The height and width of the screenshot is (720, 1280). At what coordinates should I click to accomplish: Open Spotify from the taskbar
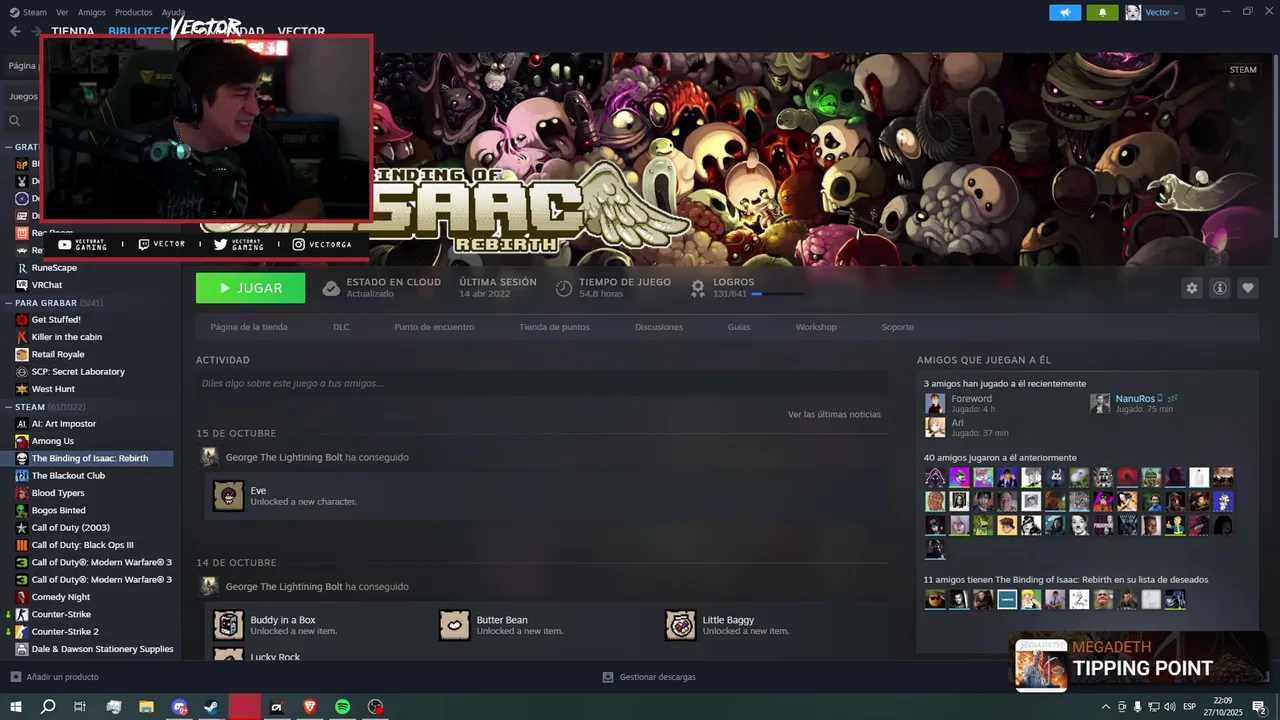click(342, 707)
